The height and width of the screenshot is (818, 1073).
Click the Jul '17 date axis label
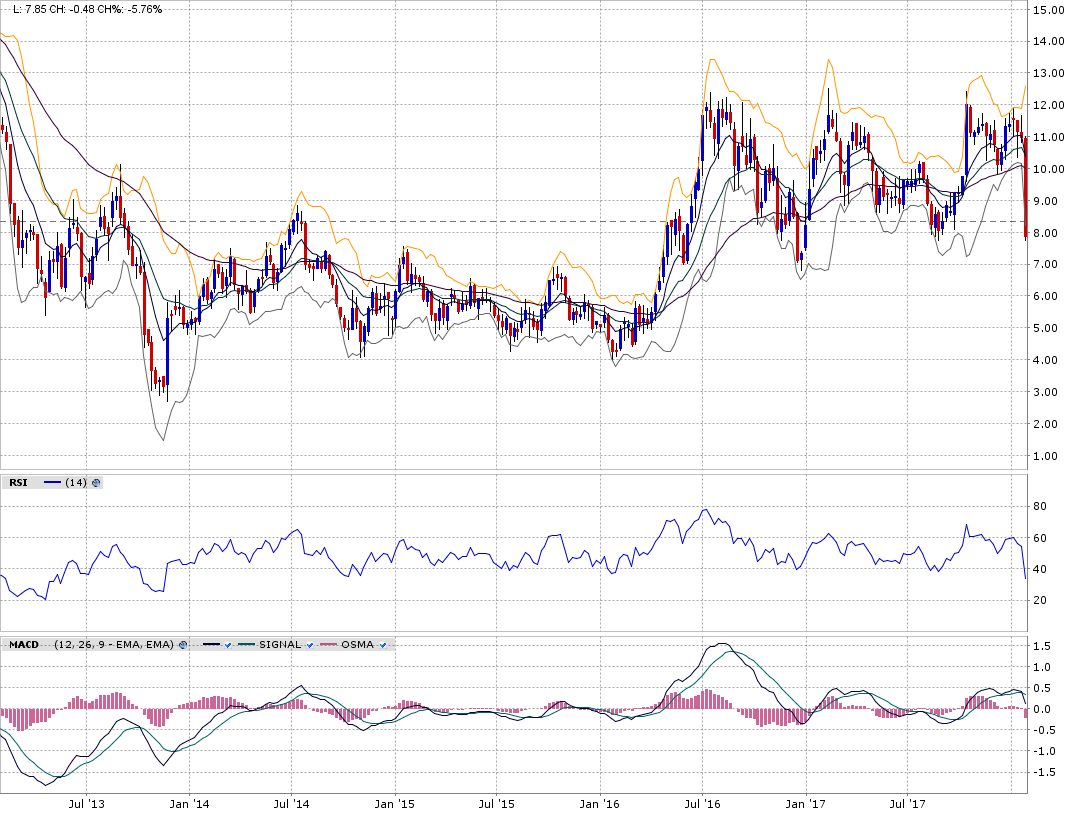pos(907,803)
